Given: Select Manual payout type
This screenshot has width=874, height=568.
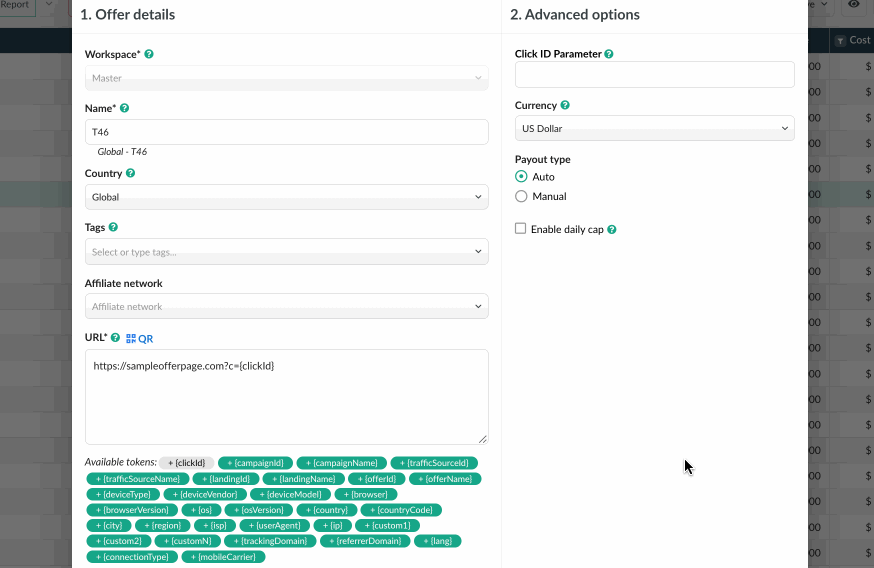Looking at the screenshot, I should [x=521, y=196].
